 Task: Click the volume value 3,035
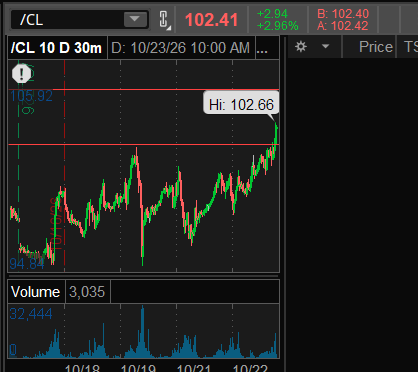click(x=87, y=292)
